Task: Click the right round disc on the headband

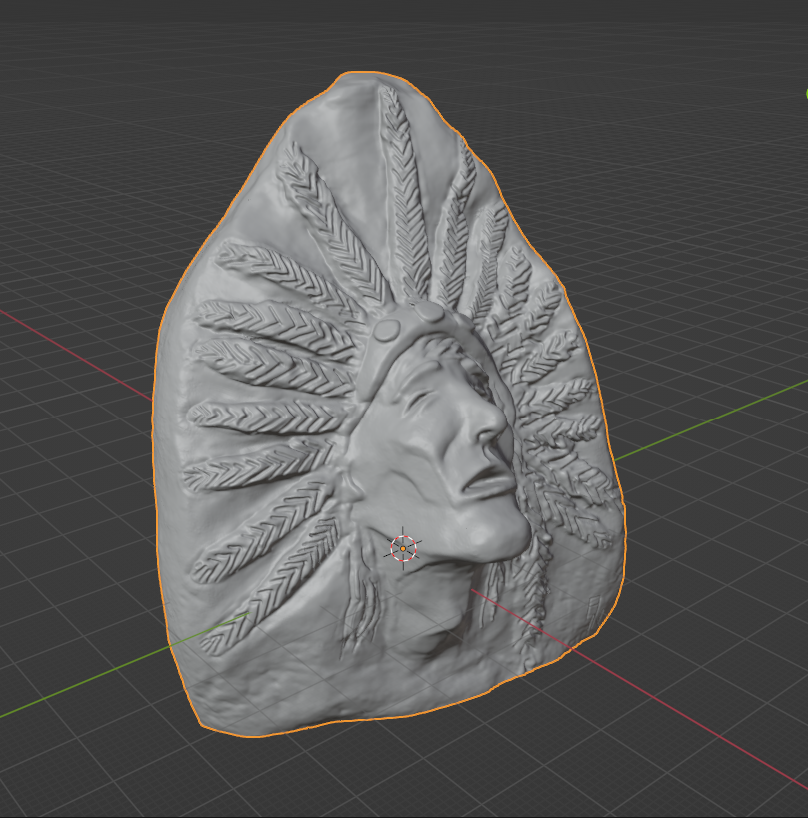Action: [x=429, y=313]
